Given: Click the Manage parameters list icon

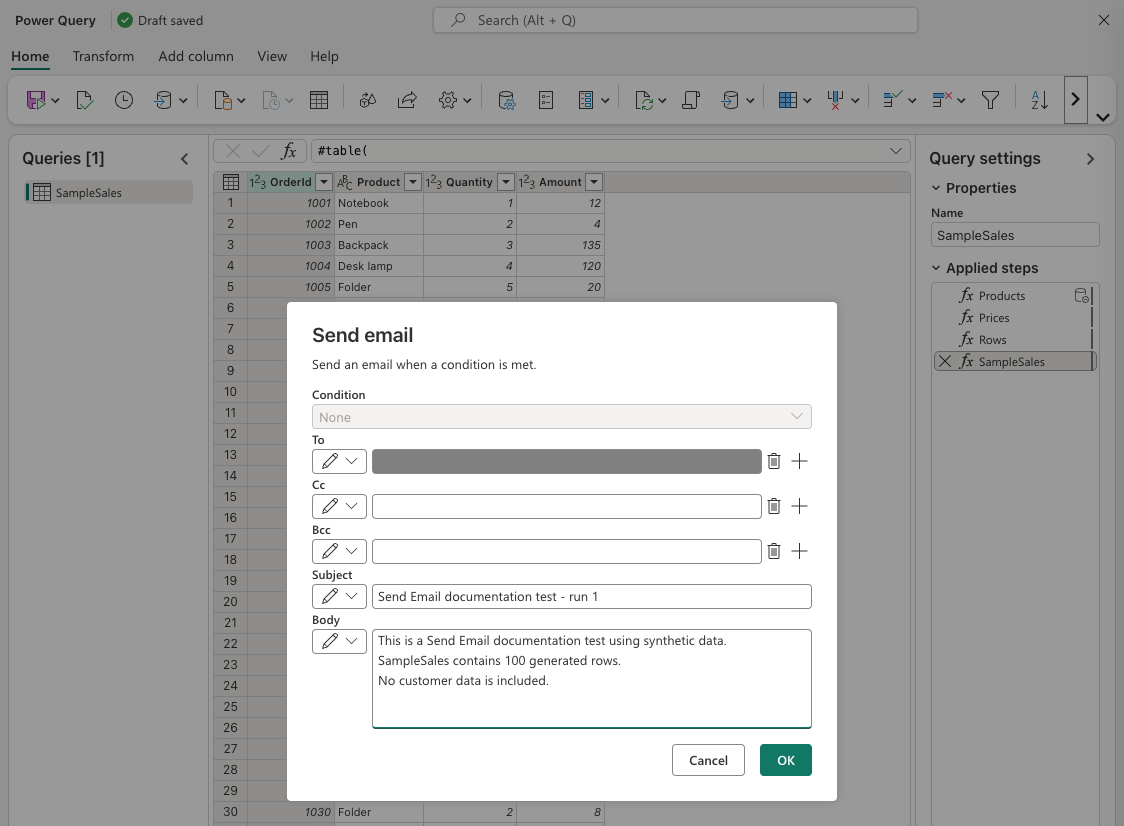Looking at the screenshot, I should pyautogui.click(x=546, y=100).
